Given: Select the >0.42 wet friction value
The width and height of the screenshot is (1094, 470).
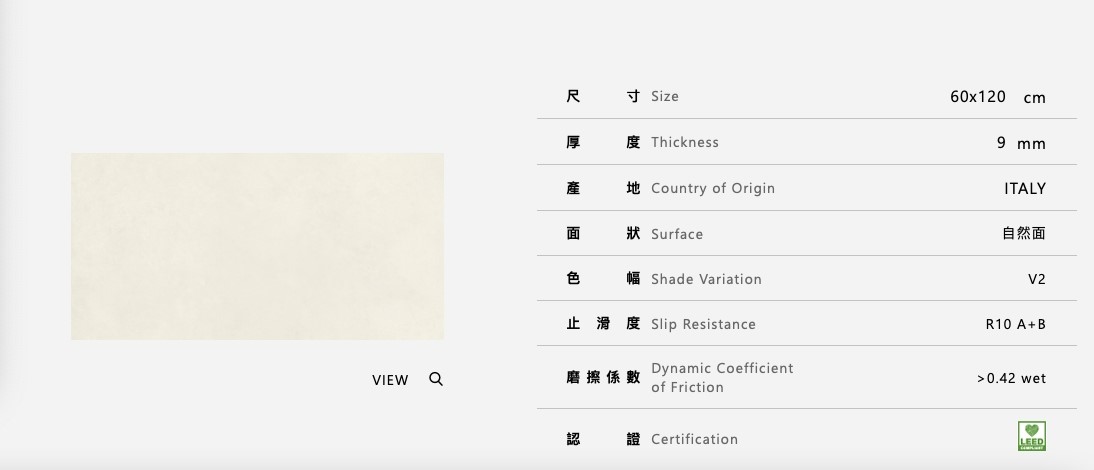Looking at the screenshot, I should click(1011, 378).
